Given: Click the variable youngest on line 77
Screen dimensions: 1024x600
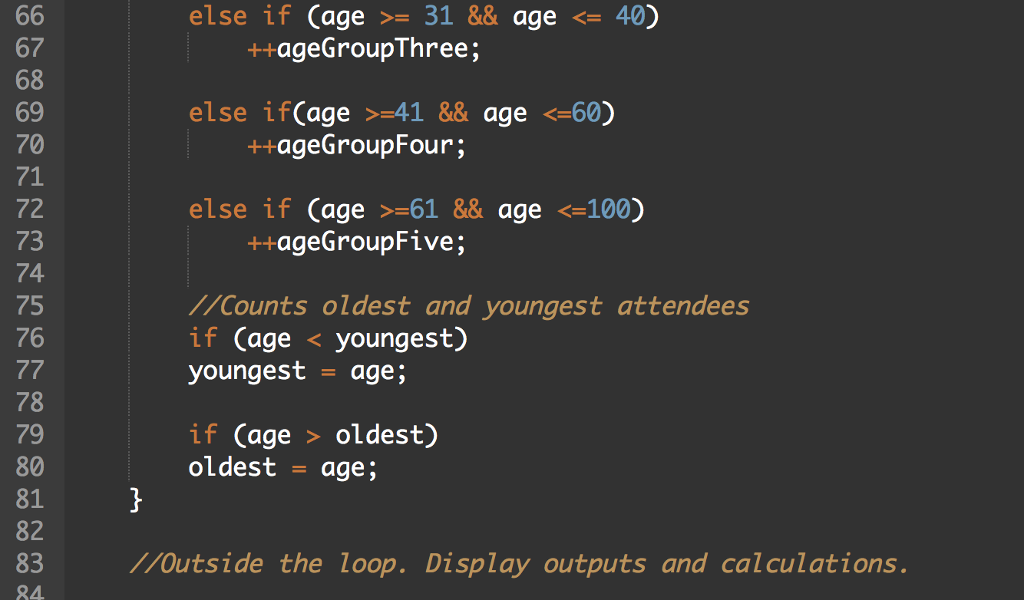Looking at the screenshot, I should pyautogui.click(x=247, y=370).
